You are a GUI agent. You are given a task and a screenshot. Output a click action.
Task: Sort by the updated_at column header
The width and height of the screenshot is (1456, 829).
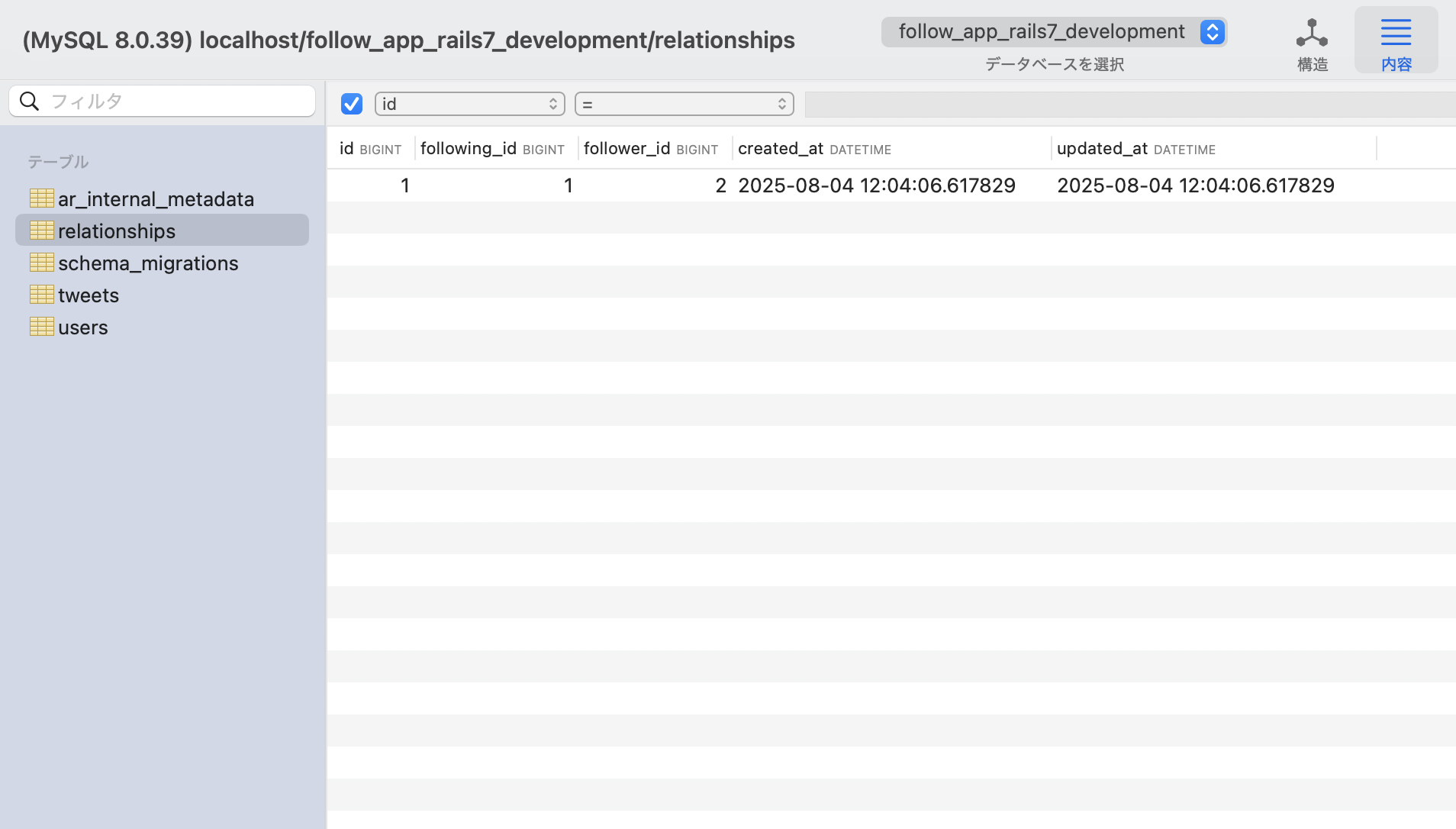click(x=1213, y=149)
